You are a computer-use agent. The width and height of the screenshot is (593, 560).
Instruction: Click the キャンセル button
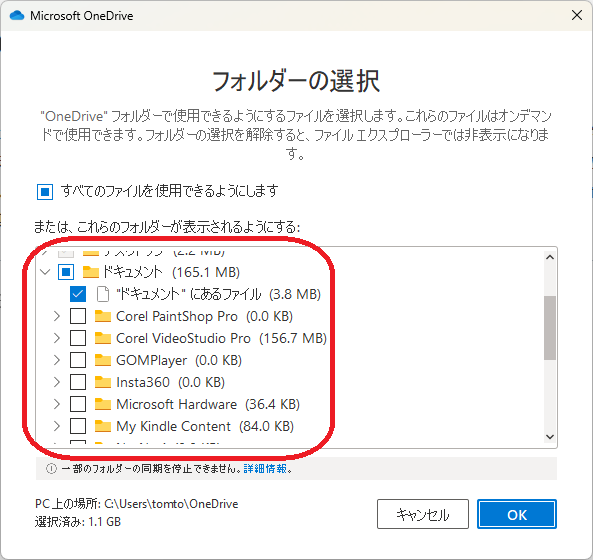click(423, 514)
